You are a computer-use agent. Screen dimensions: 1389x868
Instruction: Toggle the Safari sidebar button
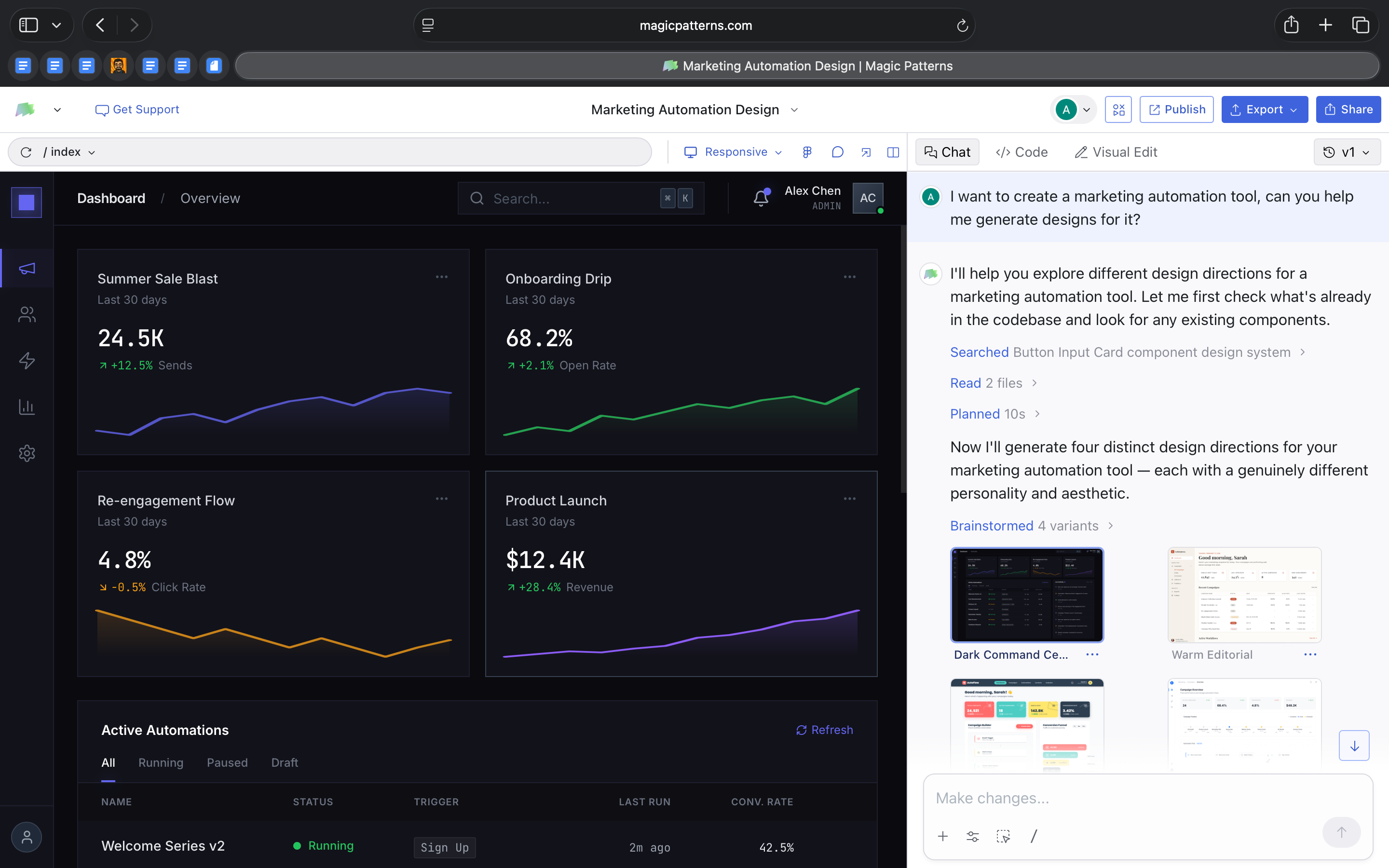click(29, 25)
